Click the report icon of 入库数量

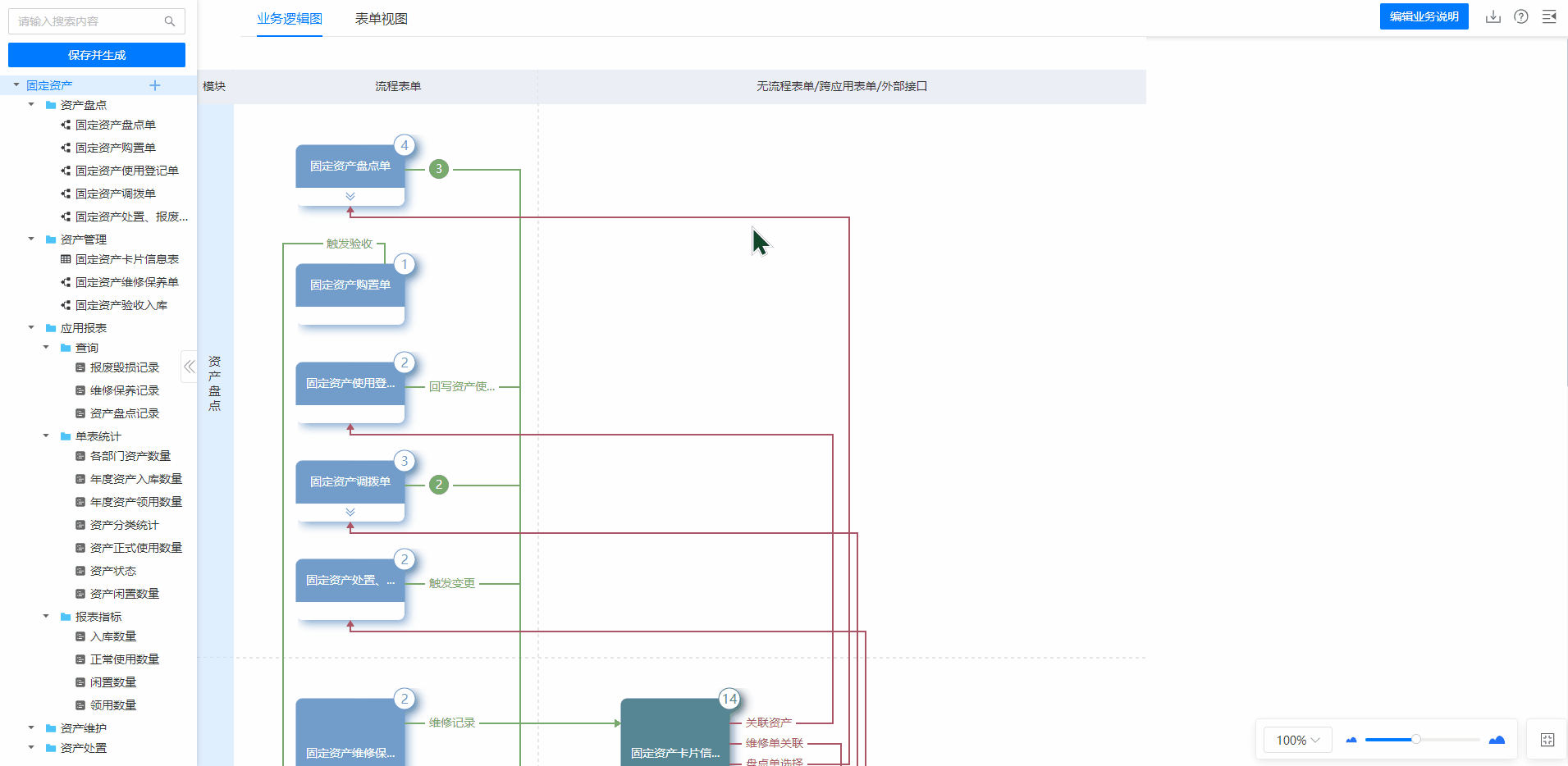(80, 636)
